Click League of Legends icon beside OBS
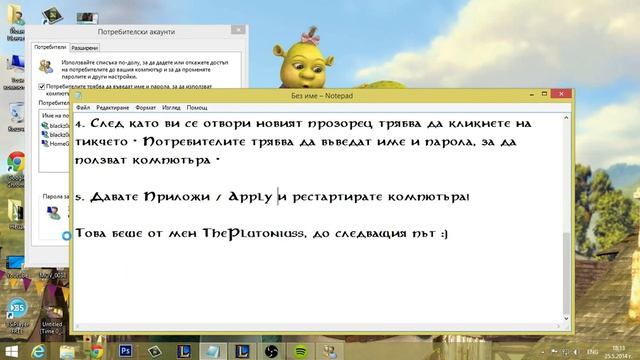Viewport: 640px width, 360px height. [242, 351]
